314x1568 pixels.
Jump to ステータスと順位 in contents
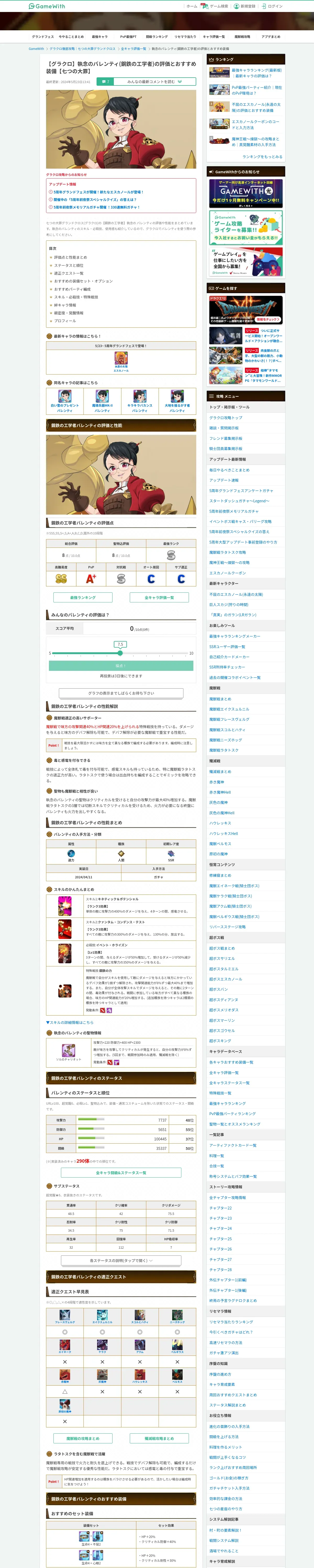point(69,266)
